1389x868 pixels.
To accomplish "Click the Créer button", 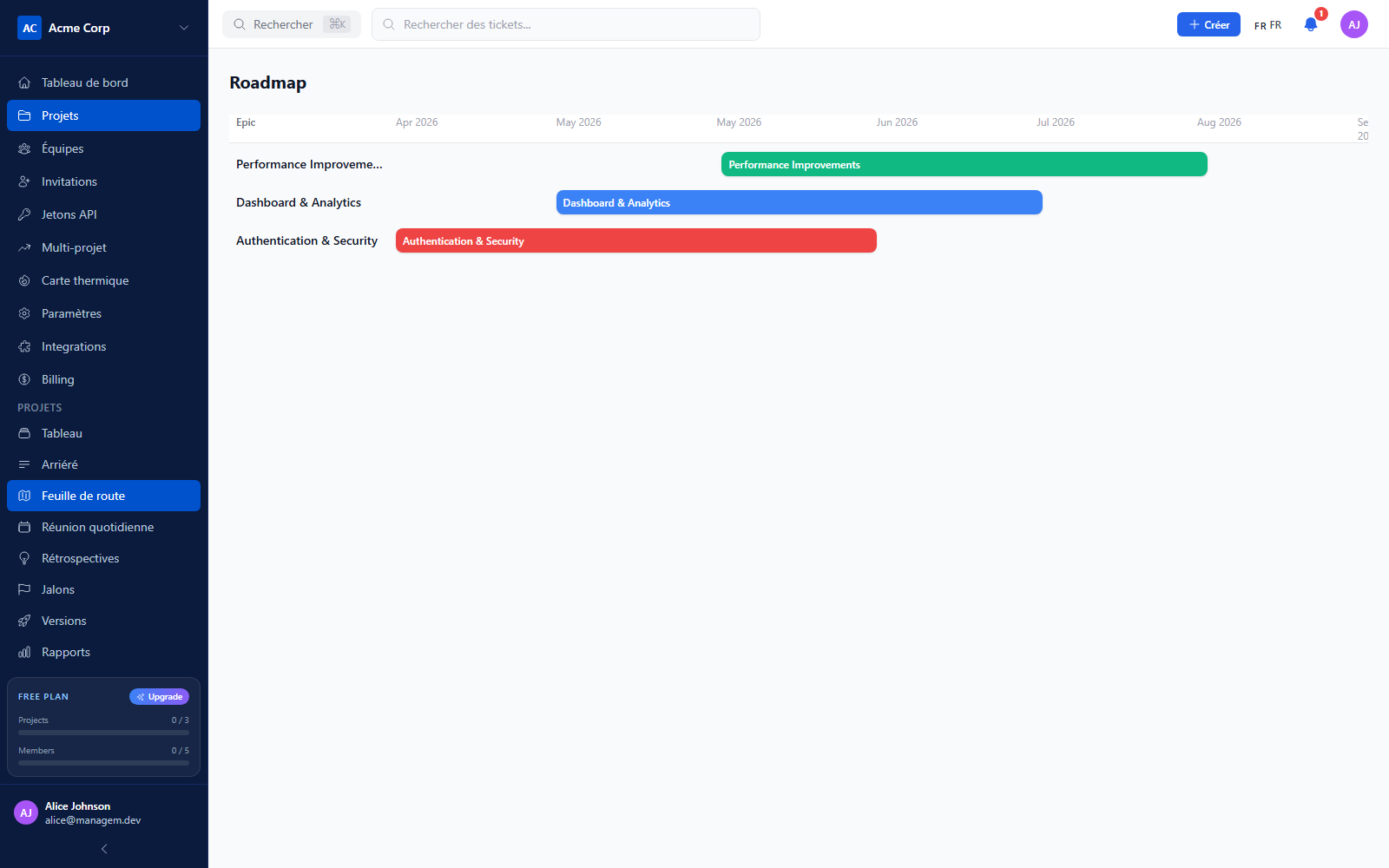I will click(1208, 24).
